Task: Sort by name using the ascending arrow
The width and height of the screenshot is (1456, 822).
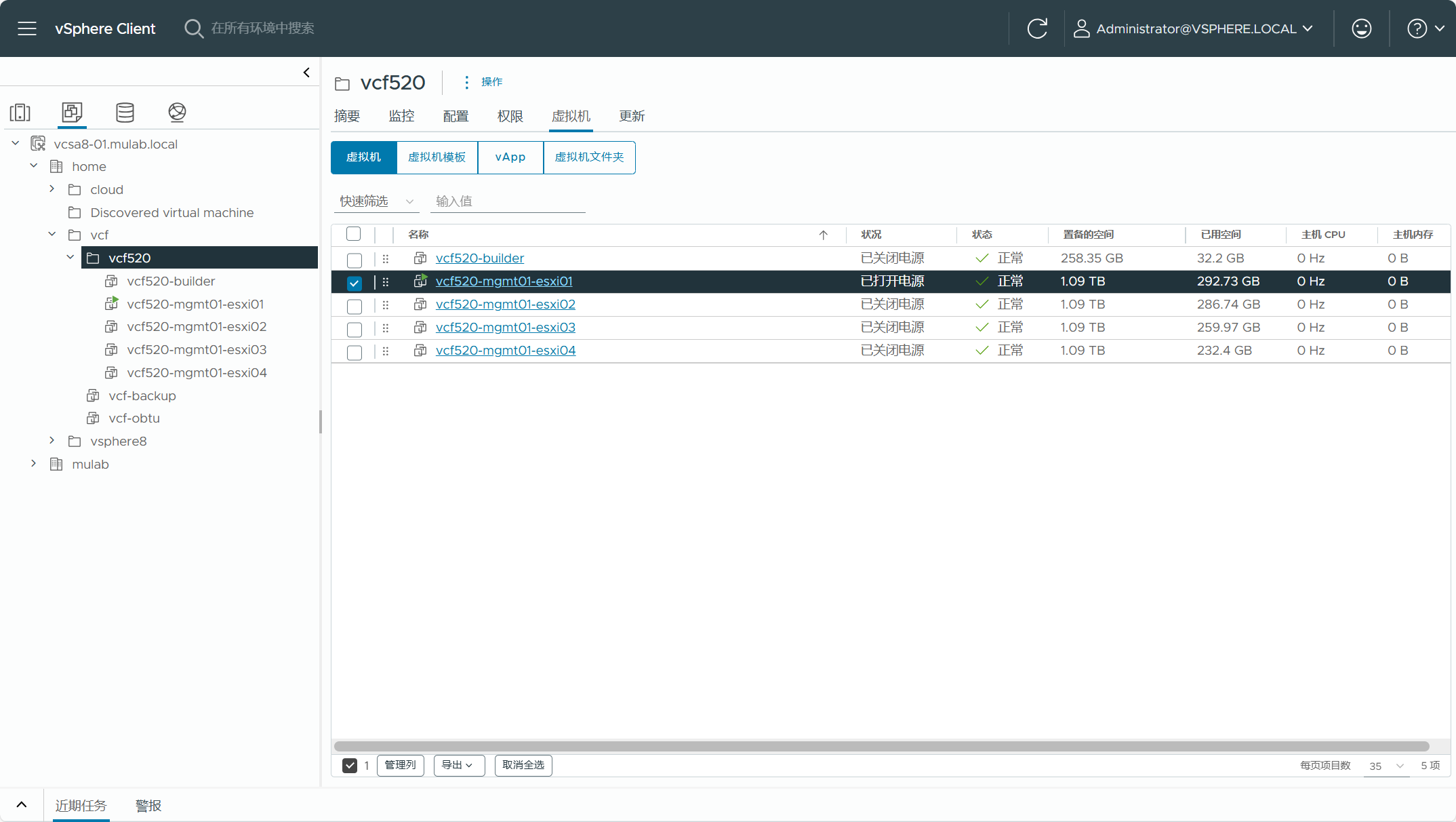Action: coord(824,235)
